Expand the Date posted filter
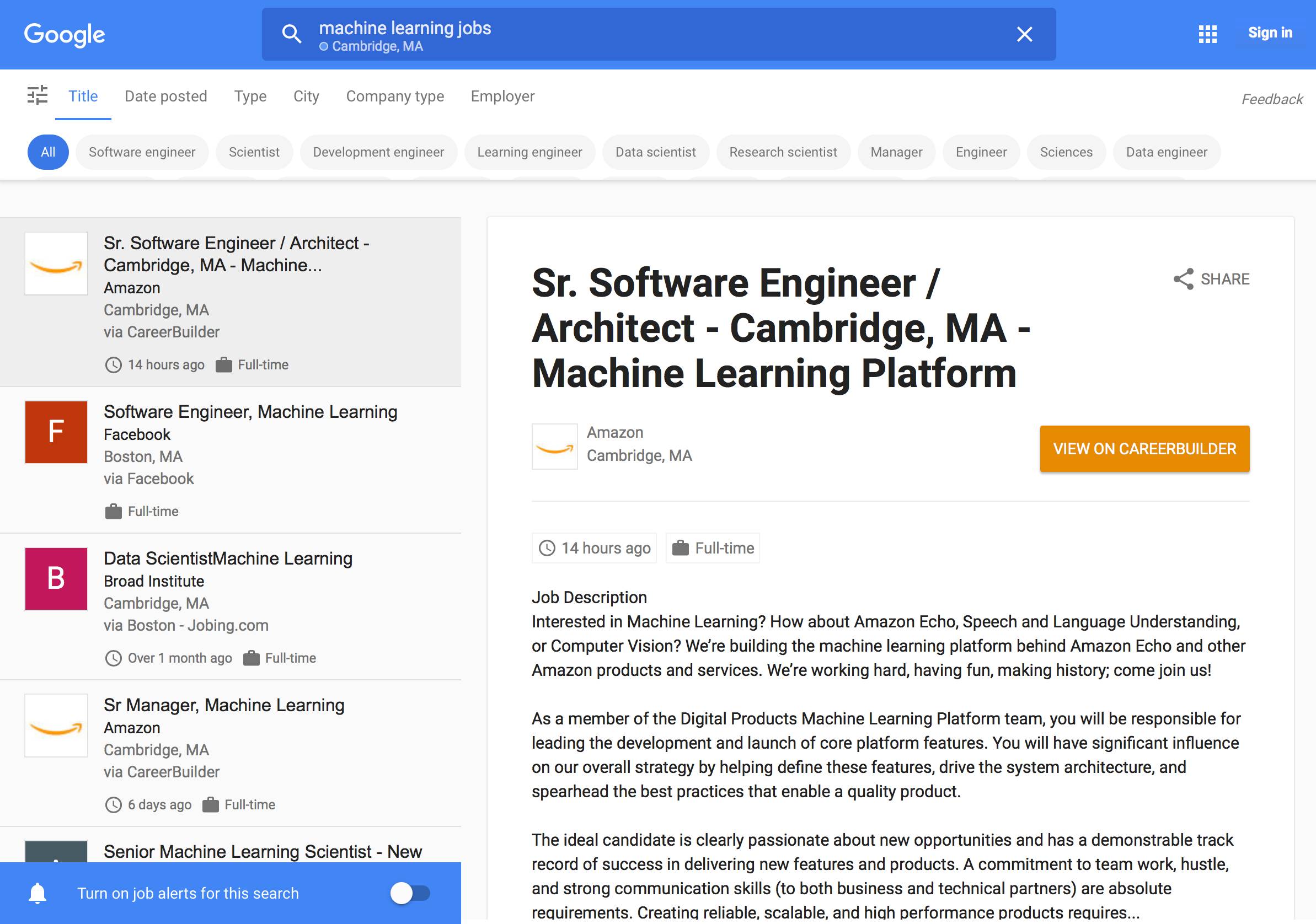Image resolution: width=1316 pixels, height=924 pixels. [x=165, y=96]
